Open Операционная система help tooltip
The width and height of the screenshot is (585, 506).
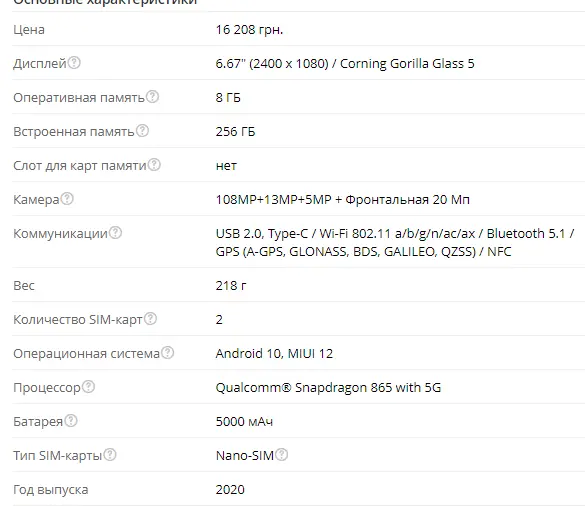(168, 353)
